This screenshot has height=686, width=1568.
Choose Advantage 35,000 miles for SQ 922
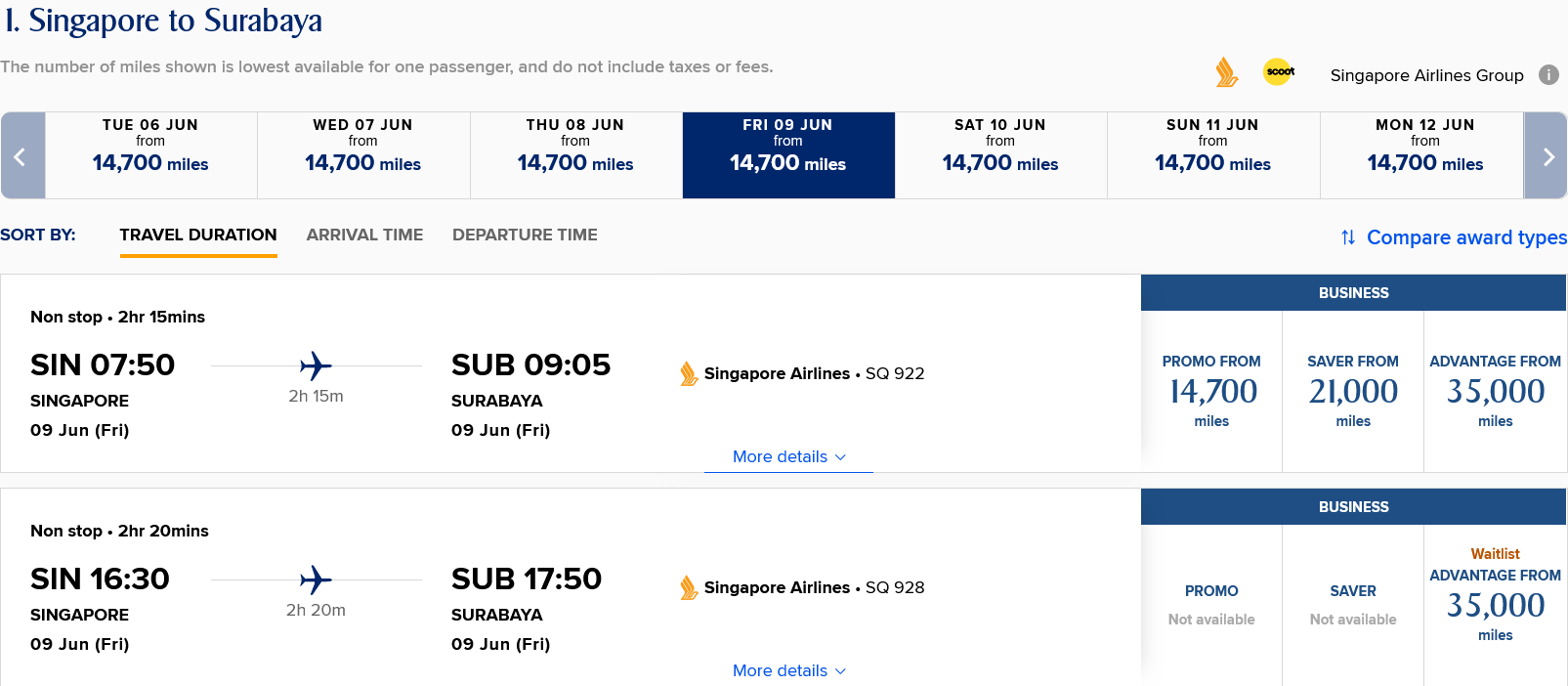[x=1496, y=391]
